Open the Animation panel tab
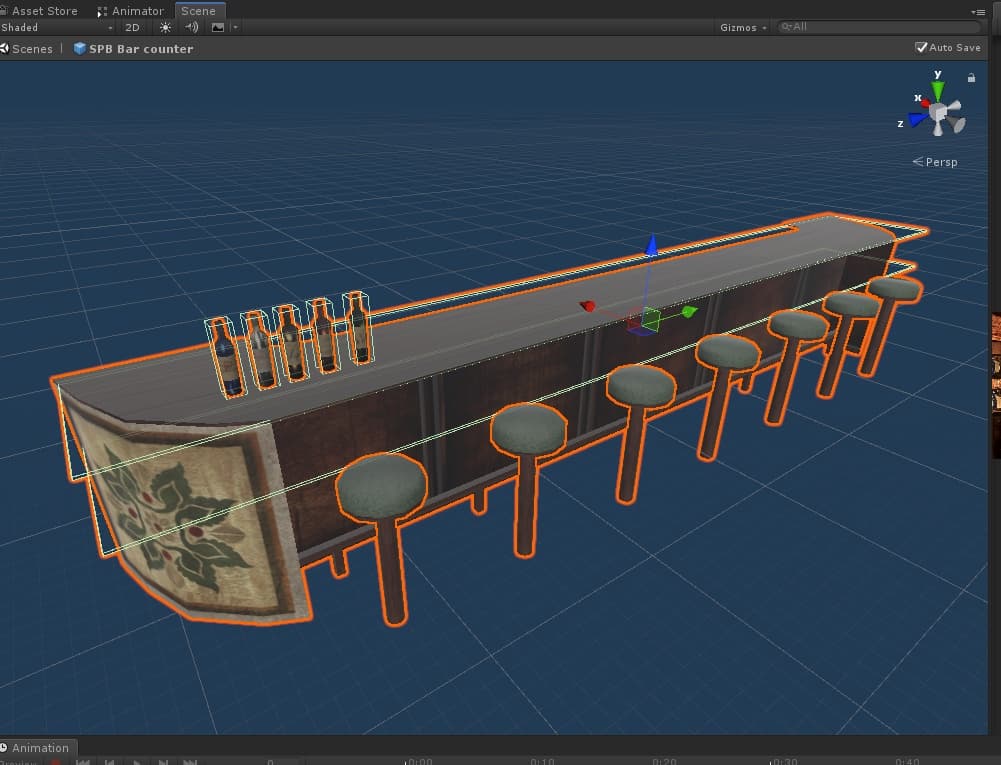The width and height of the screenshot is (1001, 765). click(x=39, y=747)
